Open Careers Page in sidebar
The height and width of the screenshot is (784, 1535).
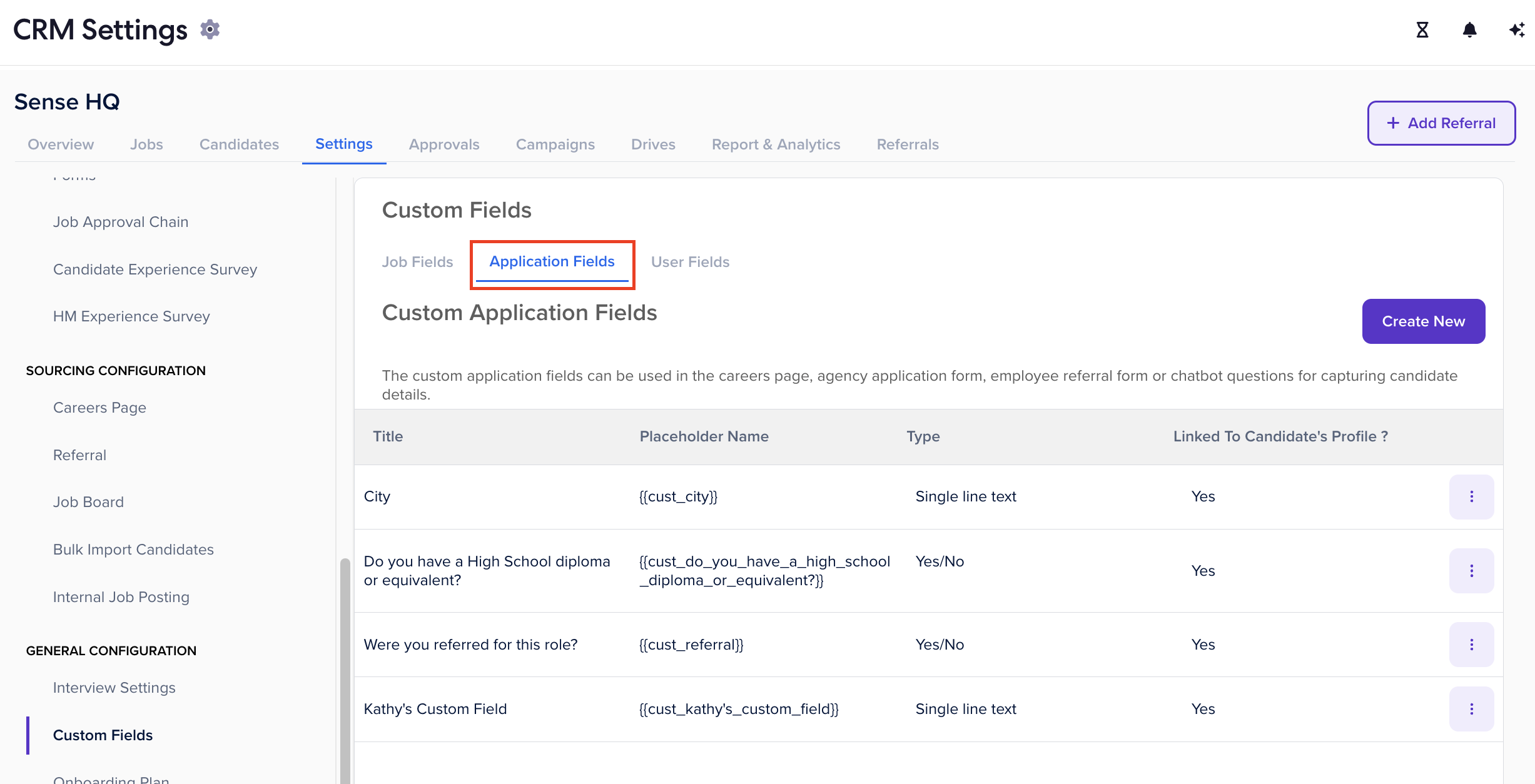click(99, 408)
